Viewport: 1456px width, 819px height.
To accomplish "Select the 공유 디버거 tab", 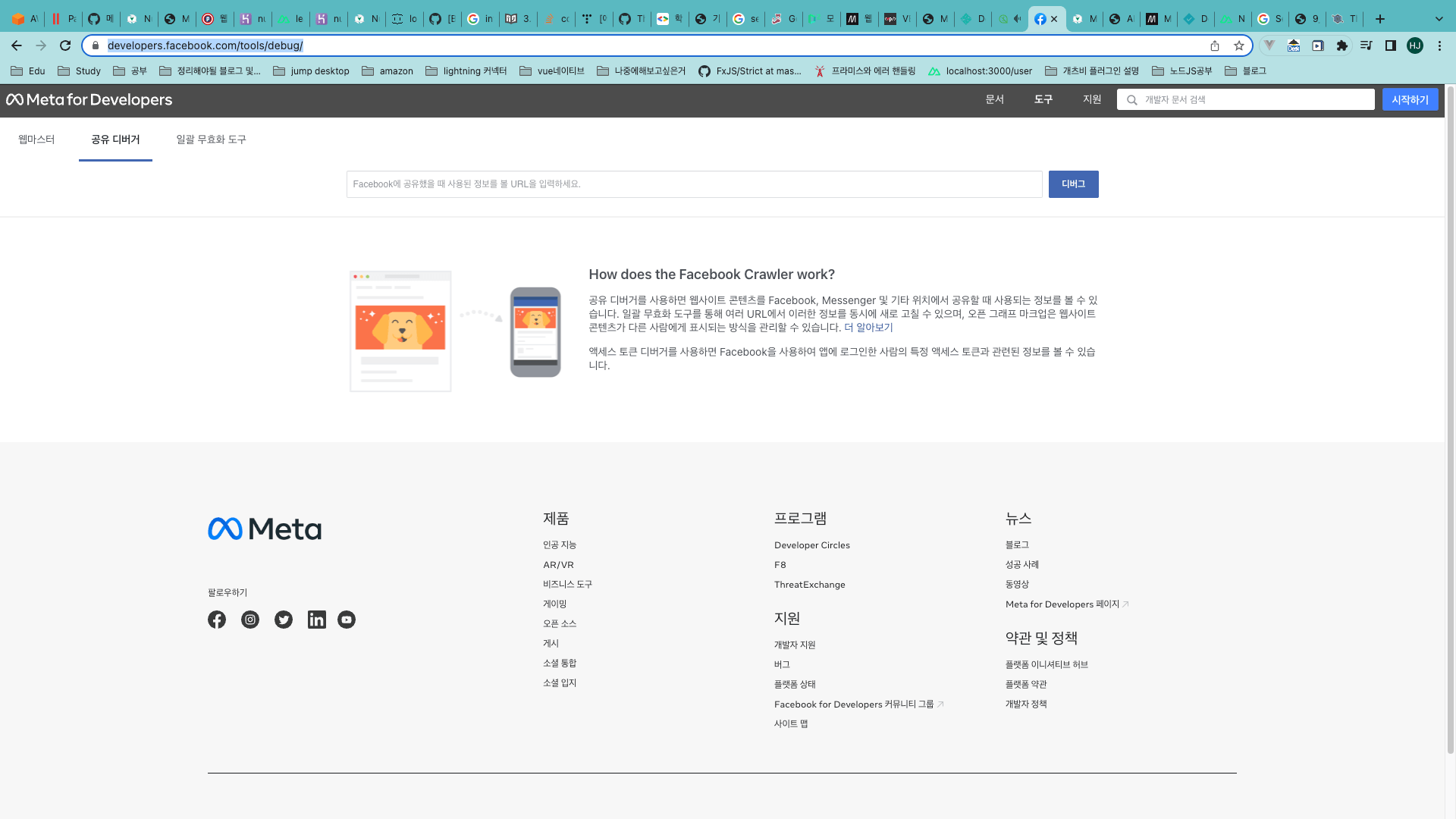I will coord(115,140).
